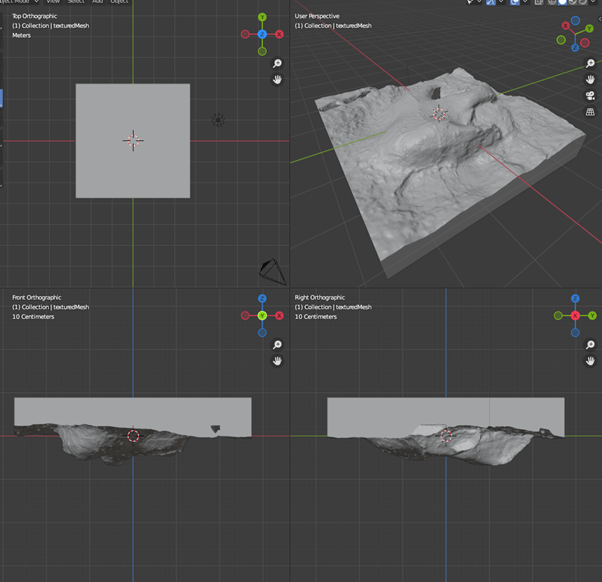Toggle perspective/orthographic grid icon in User Perspective viewport
Screen dimensions: 602x582
(x=590, y=112)
